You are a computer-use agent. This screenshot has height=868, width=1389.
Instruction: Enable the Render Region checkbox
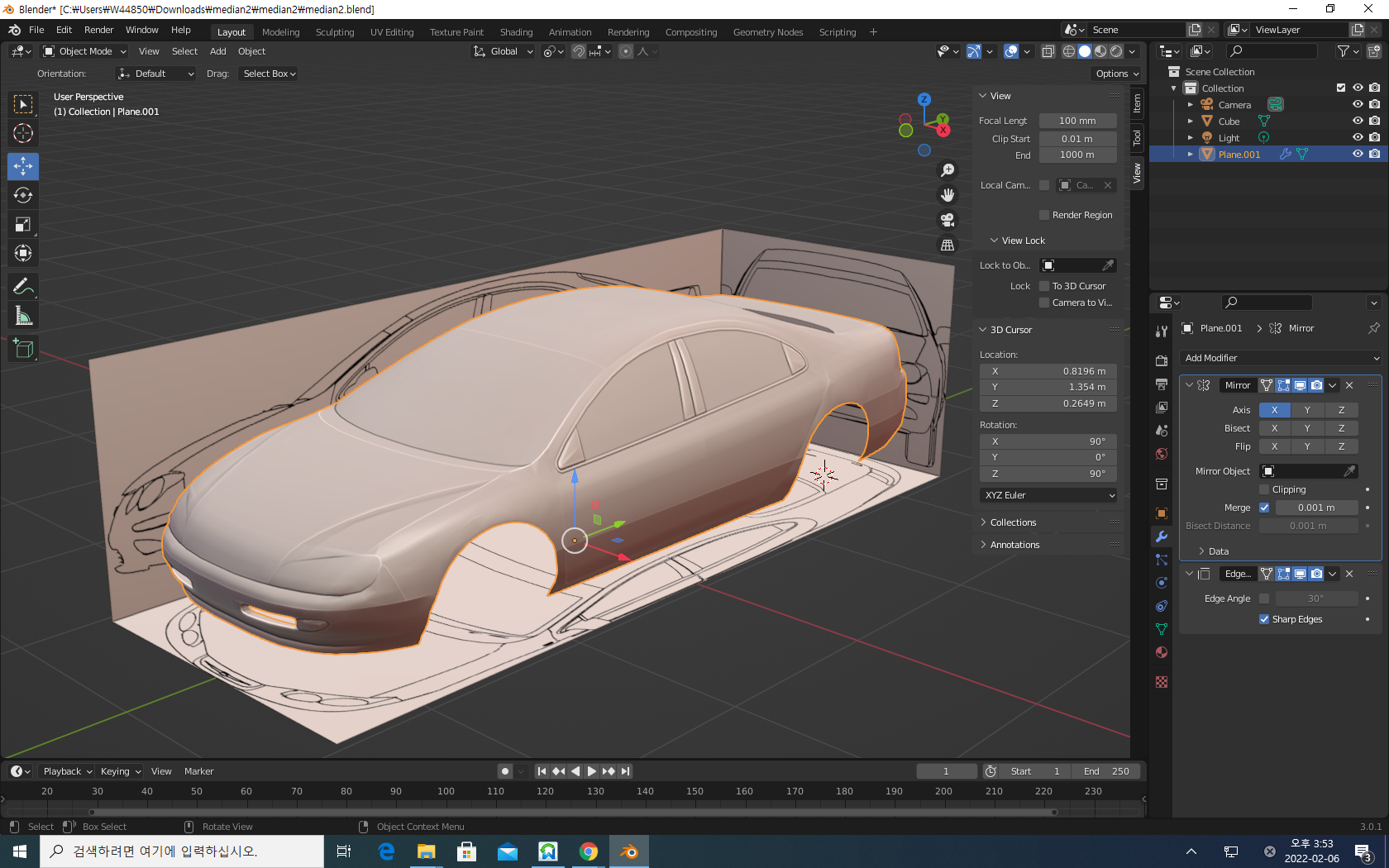[1044, 215]
